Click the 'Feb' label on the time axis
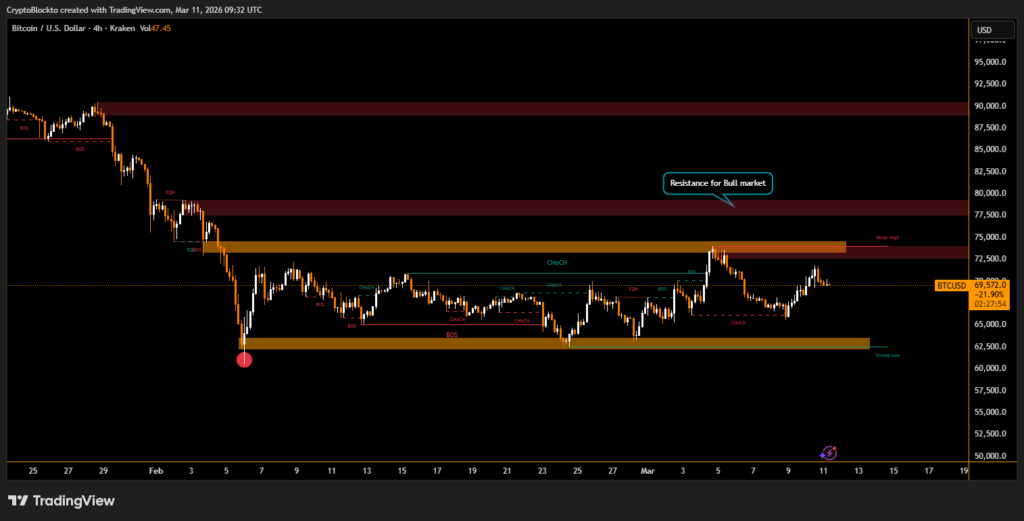Image resolution: width=1024 pixels, height=521 pixels. 154,469
